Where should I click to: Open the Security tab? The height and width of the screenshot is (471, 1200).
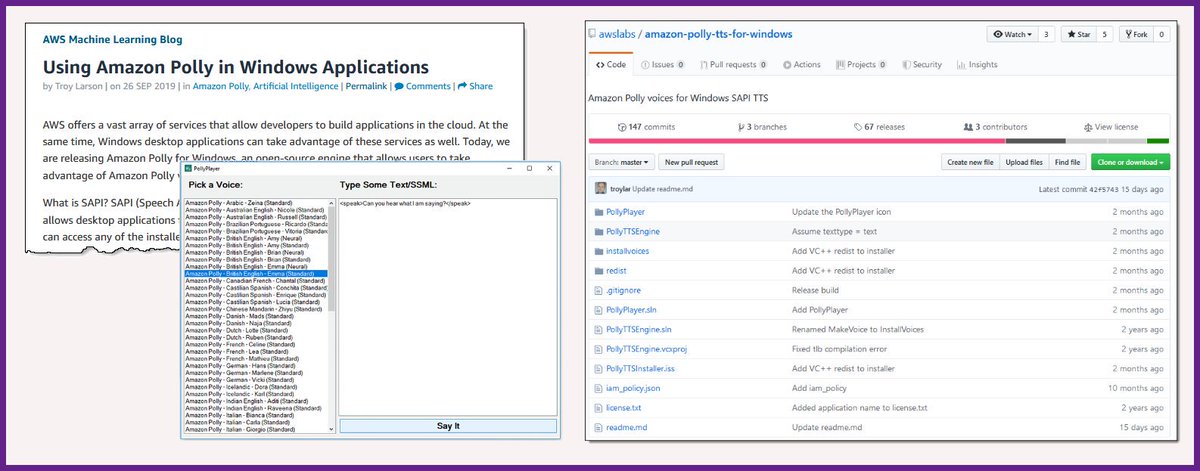(x=921, y=65)
